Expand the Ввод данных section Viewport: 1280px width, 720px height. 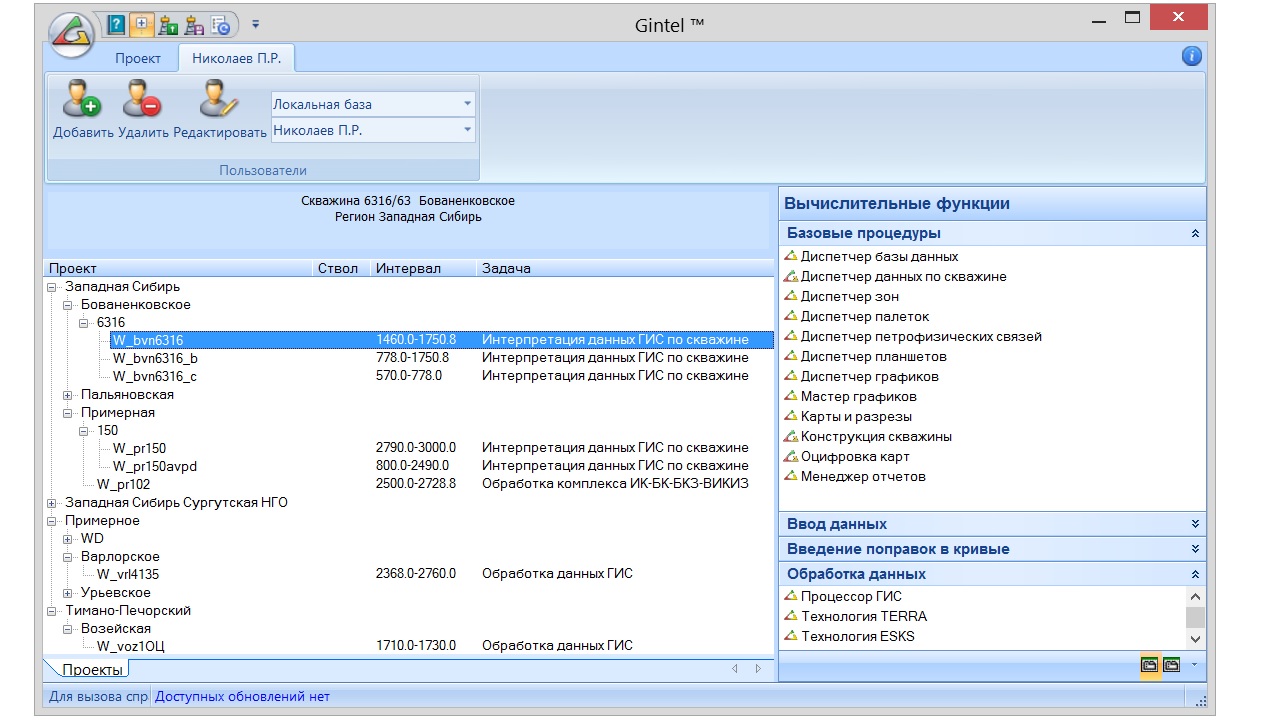pos(1195,524)
